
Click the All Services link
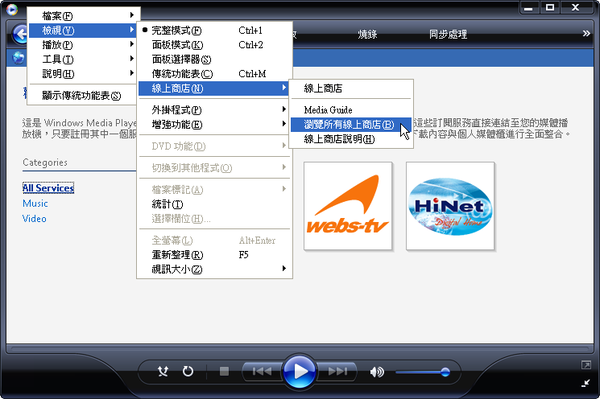48,188
